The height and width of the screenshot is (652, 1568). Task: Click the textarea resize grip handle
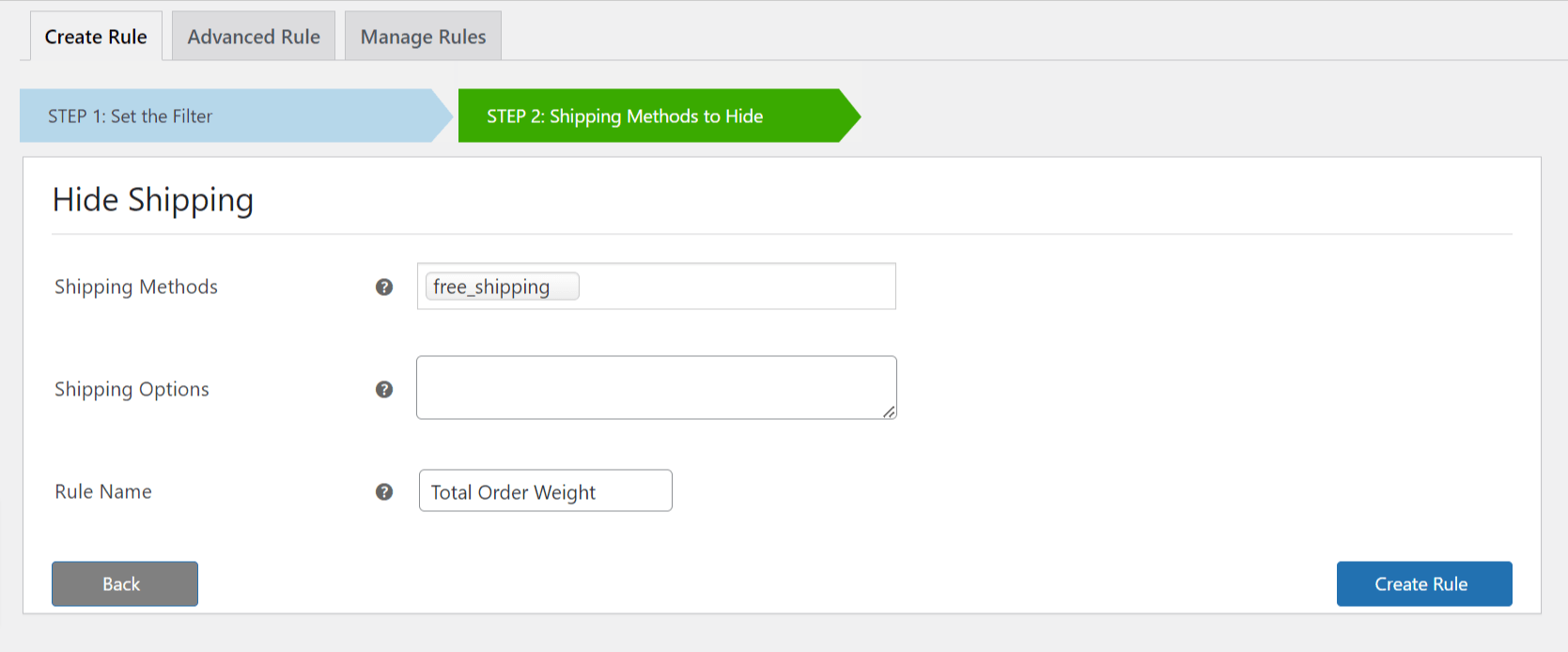(891, 413)
